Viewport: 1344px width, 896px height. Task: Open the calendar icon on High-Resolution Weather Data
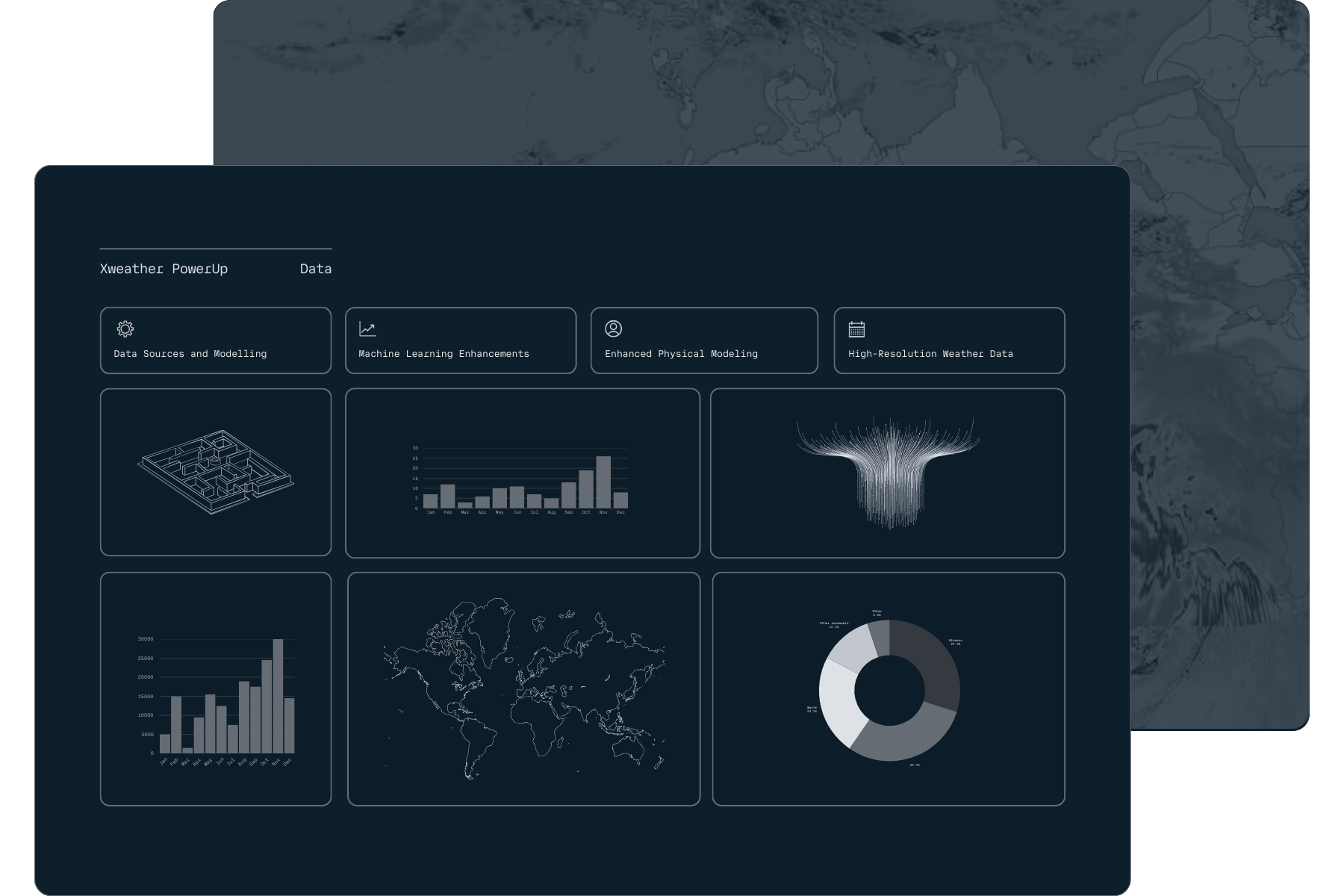[857, 329]
